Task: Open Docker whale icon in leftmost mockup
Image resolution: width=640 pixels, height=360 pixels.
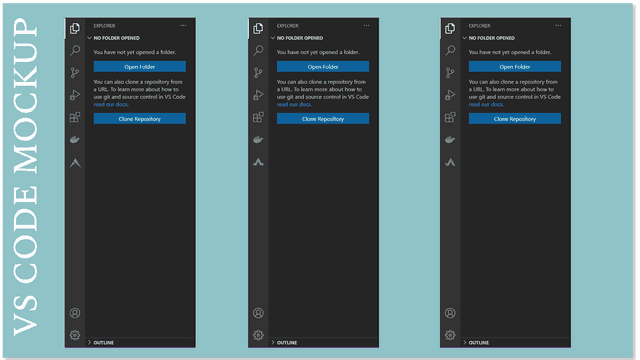Action: coord(75,140)
